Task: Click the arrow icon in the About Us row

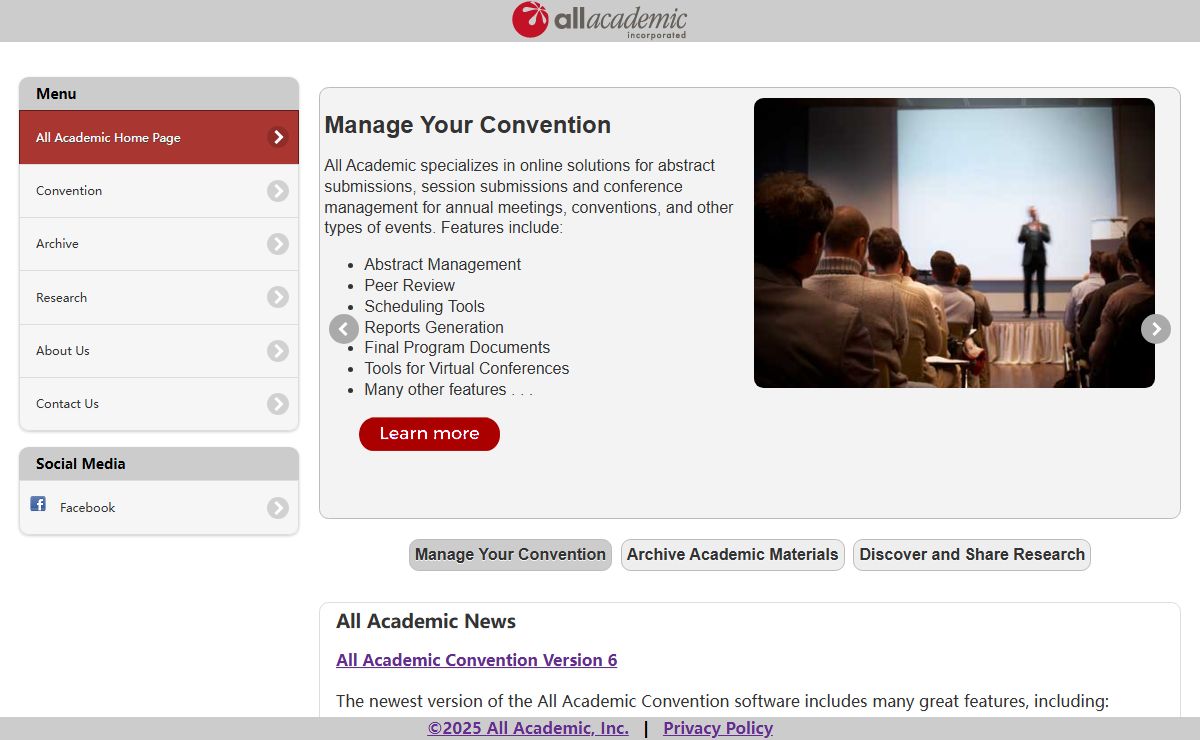Action: 278,351
